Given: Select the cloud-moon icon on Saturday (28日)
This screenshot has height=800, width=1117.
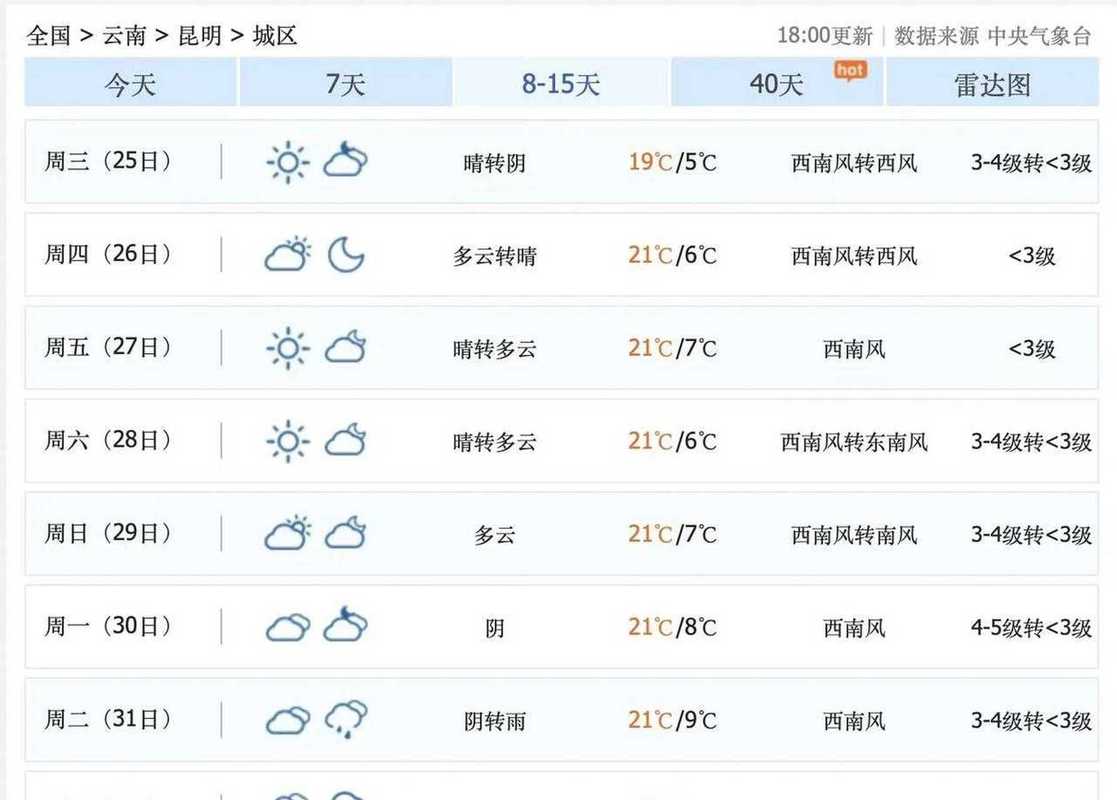Looking at the screenshot, I should click(344, 441).
